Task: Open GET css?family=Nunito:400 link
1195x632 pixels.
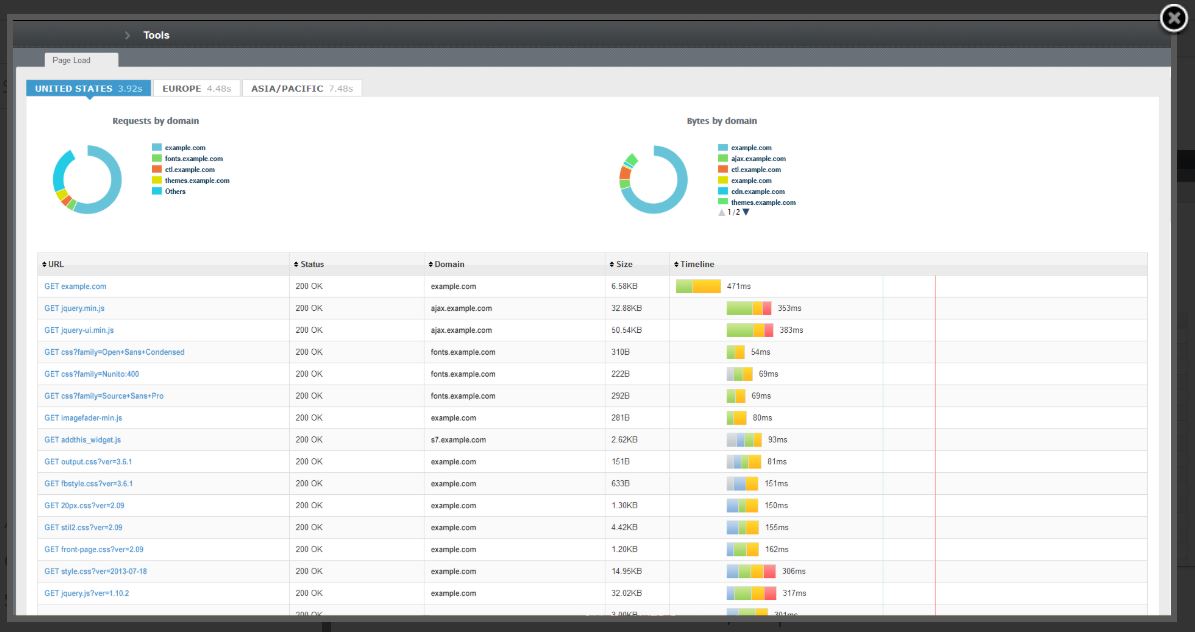Action: [91, 374]
